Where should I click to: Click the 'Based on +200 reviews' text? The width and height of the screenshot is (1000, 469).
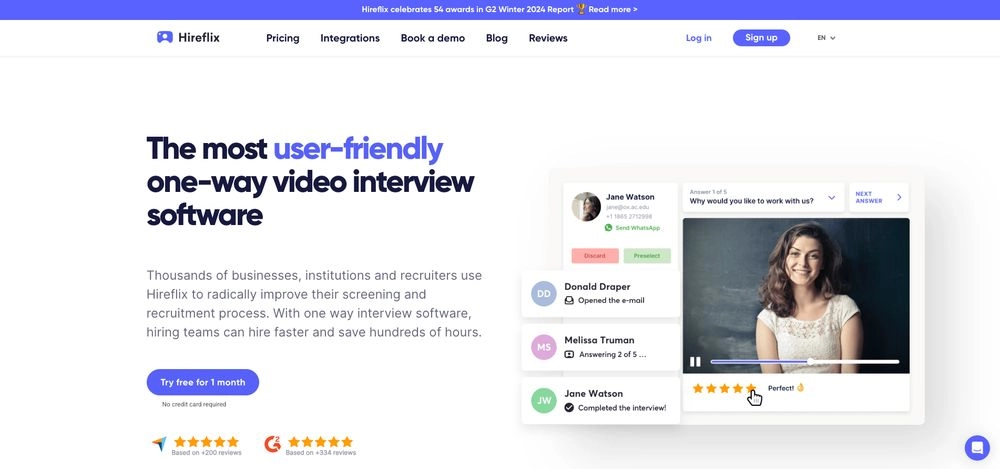pyautogui.click(x=207, y=453)
